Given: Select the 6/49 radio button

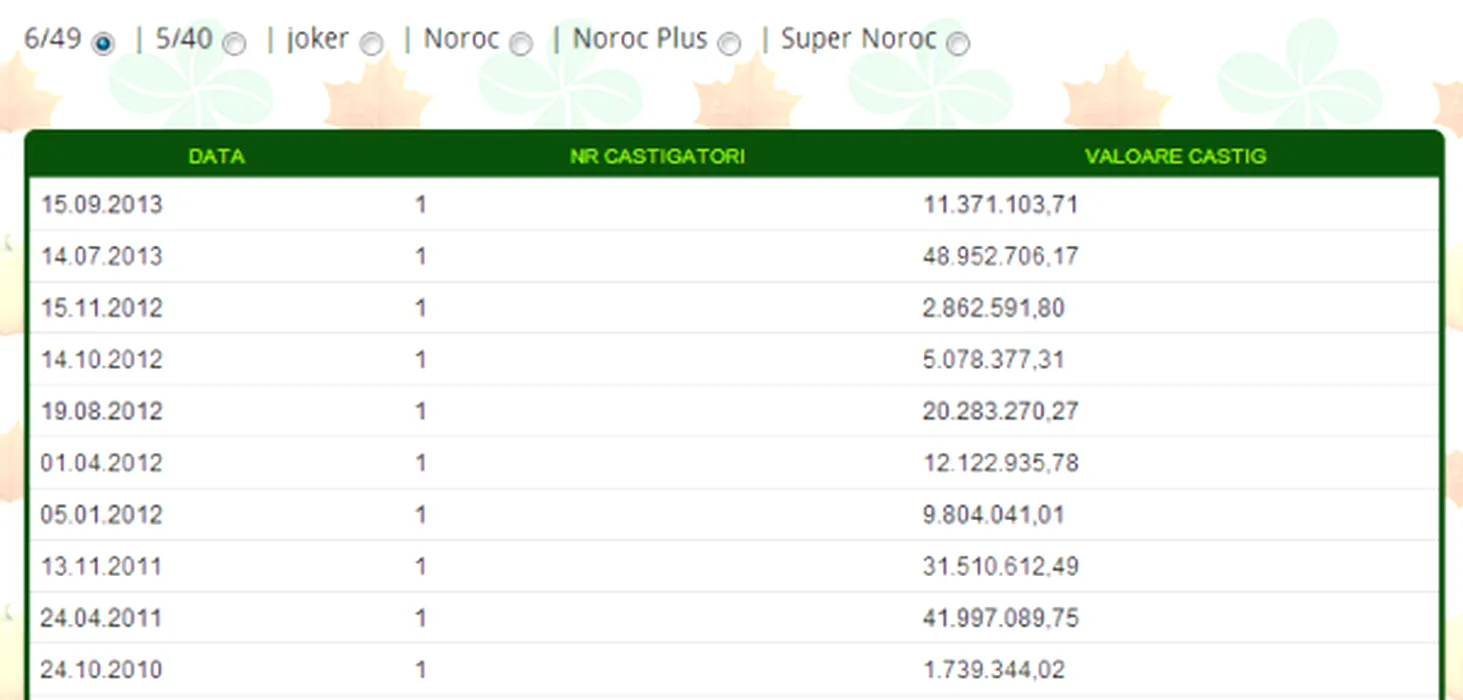Looking at the screenshot, I should 102,44.
